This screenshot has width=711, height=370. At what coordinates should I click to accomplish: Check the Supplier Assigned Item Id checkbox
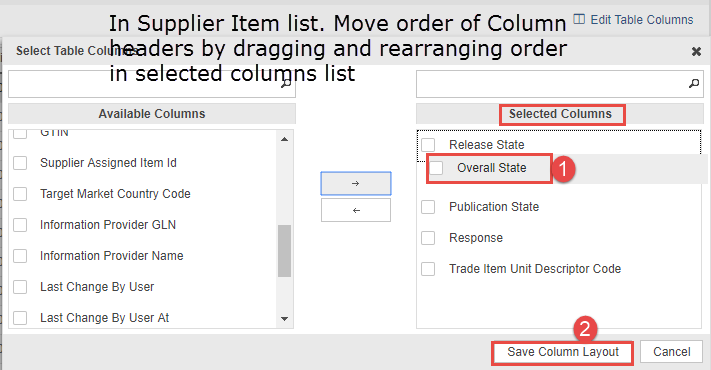[x=20, y=163]
